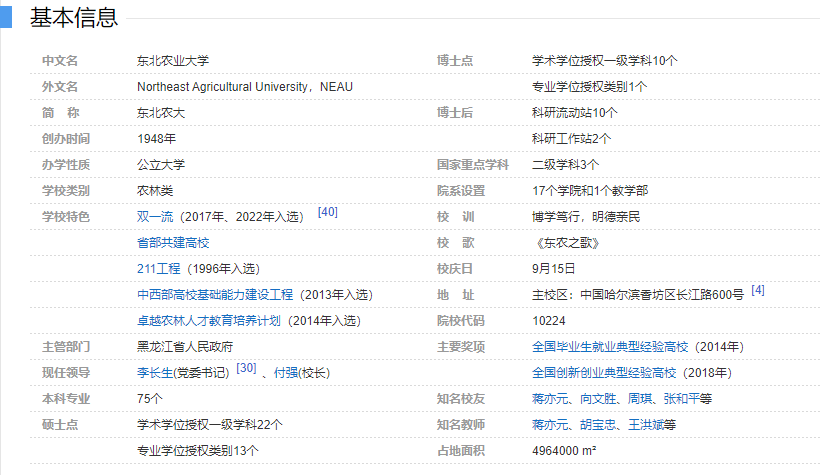Click reference [4] beside the address
Image resolution: width=829 pixels, height=475 pixels.
tap(758, 290)
